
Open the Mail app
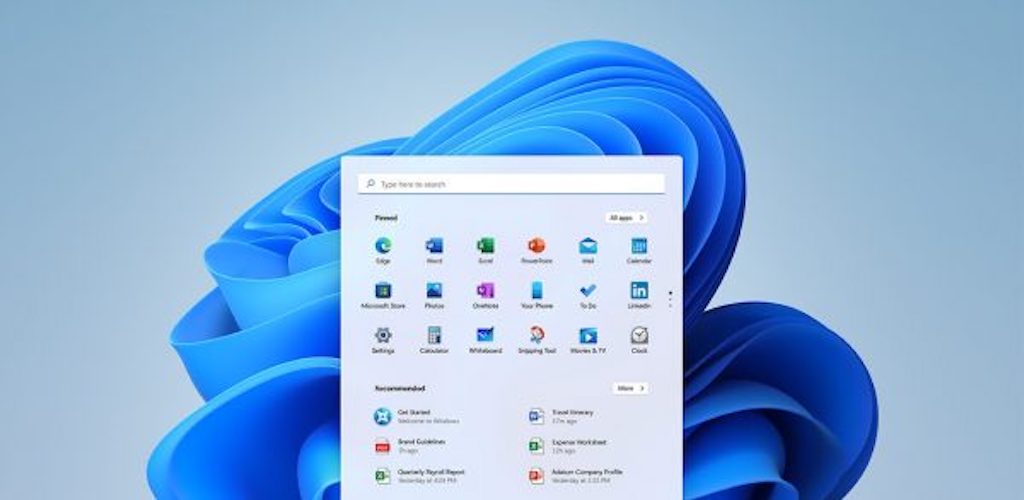coord(588,246)
